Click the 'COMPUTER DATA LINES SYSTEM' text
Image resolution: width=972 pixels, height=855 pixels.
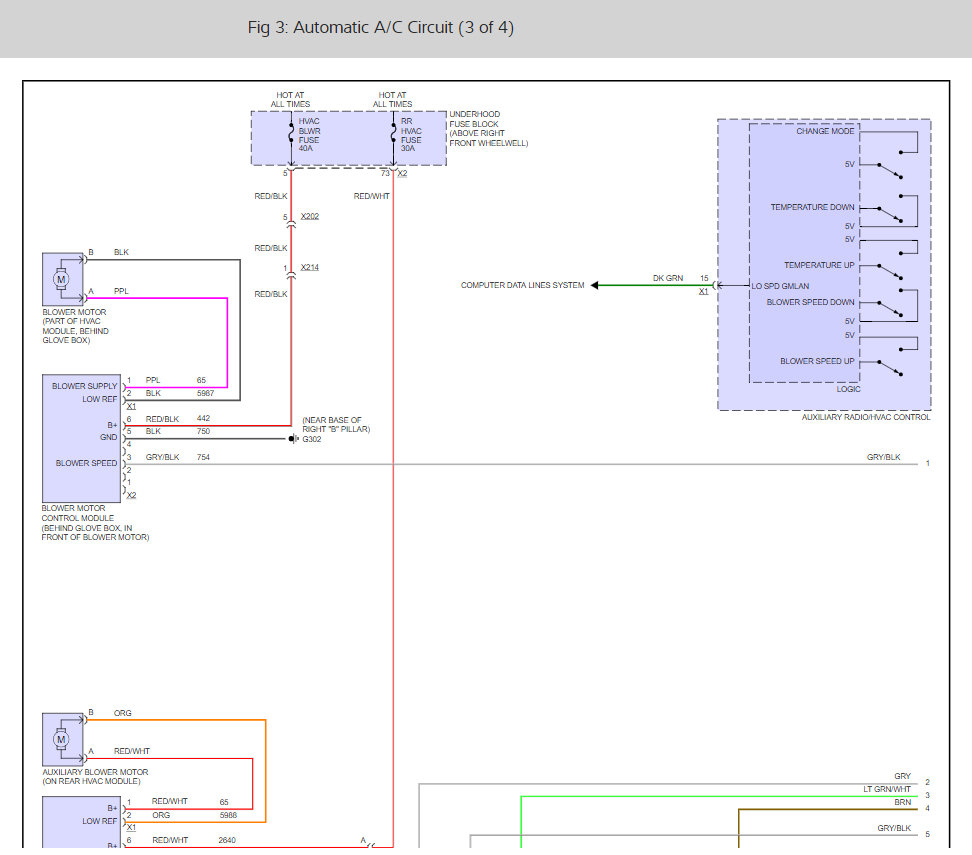coord(522,285)
